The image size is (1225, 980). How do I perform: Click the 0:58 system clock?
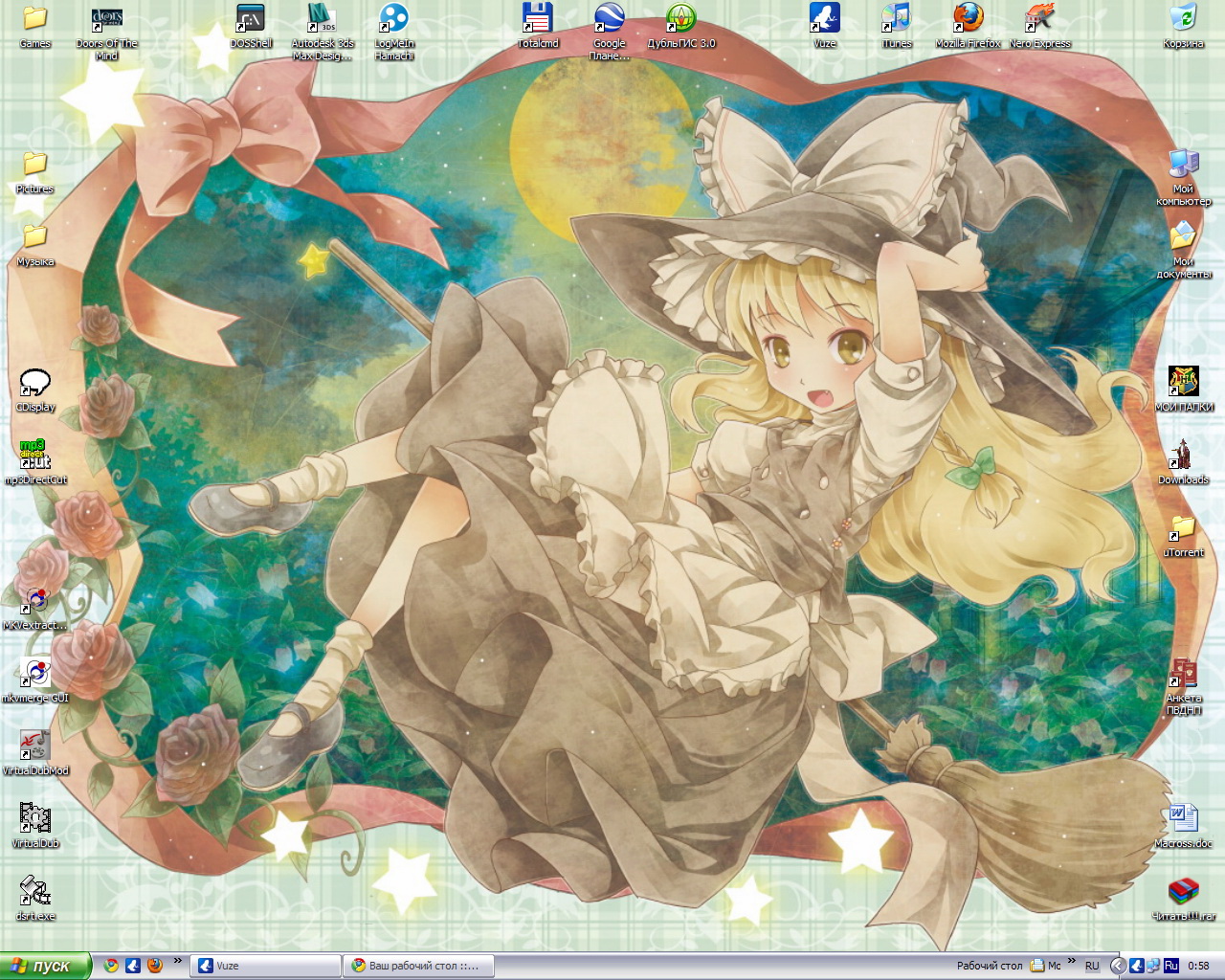point(1198,966)
